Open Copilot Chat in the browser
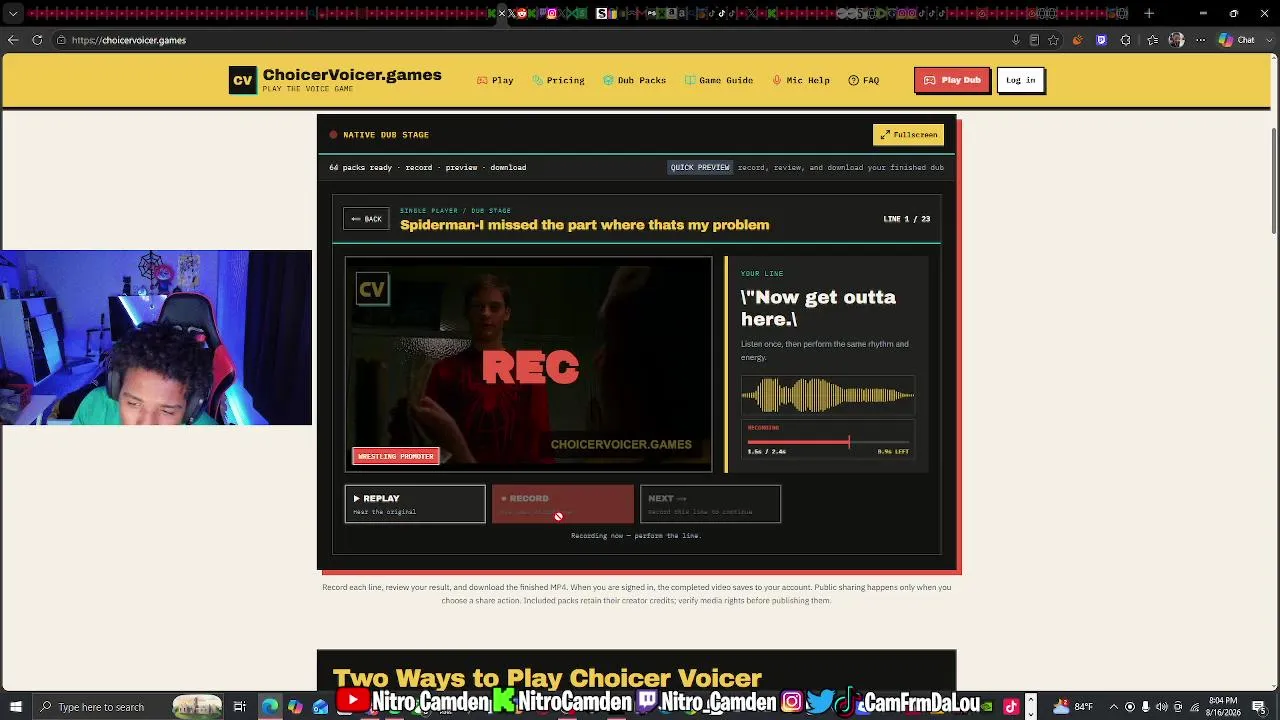The image size is (1280, 720). (x=1237, y=40)
